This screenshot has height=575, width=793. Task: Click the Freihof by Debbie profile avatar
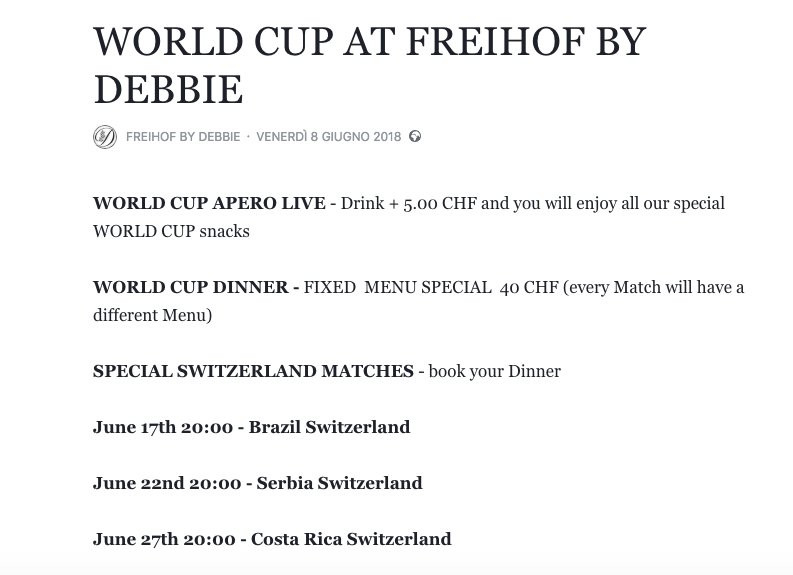point(105,137)
